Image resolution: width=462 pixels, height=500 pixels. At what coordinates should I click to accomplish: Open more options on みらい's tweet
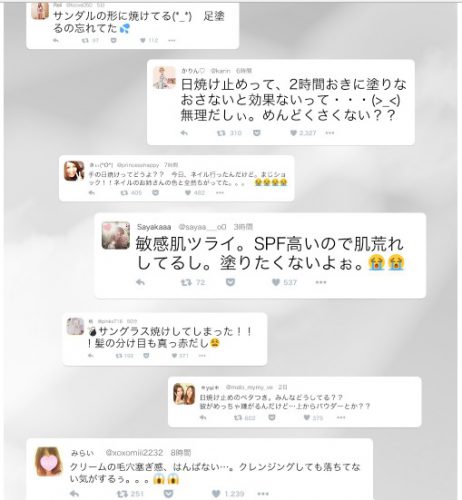(263, 494)
